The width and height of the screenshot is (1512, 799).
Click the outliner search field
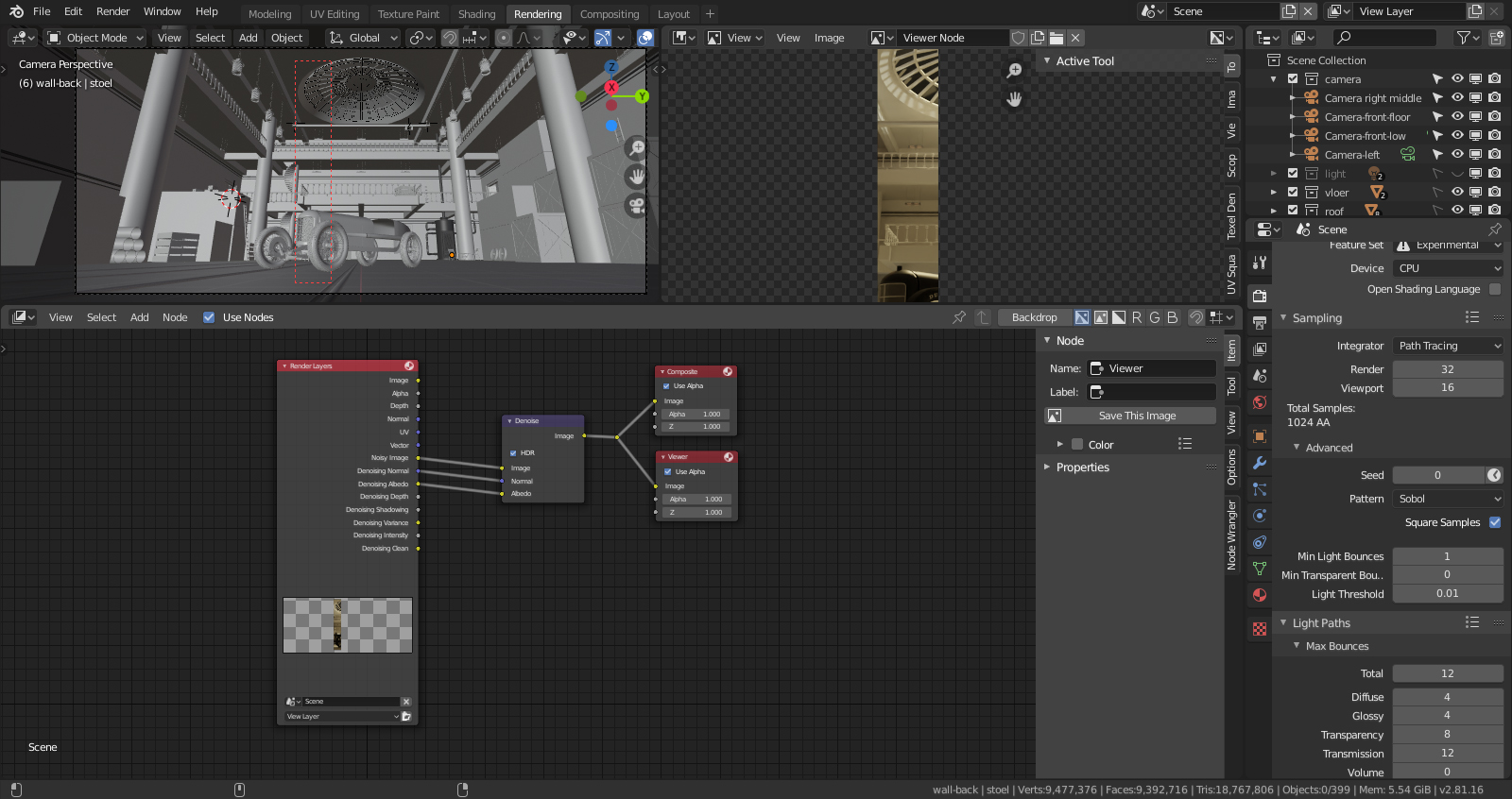point(1384,38)
